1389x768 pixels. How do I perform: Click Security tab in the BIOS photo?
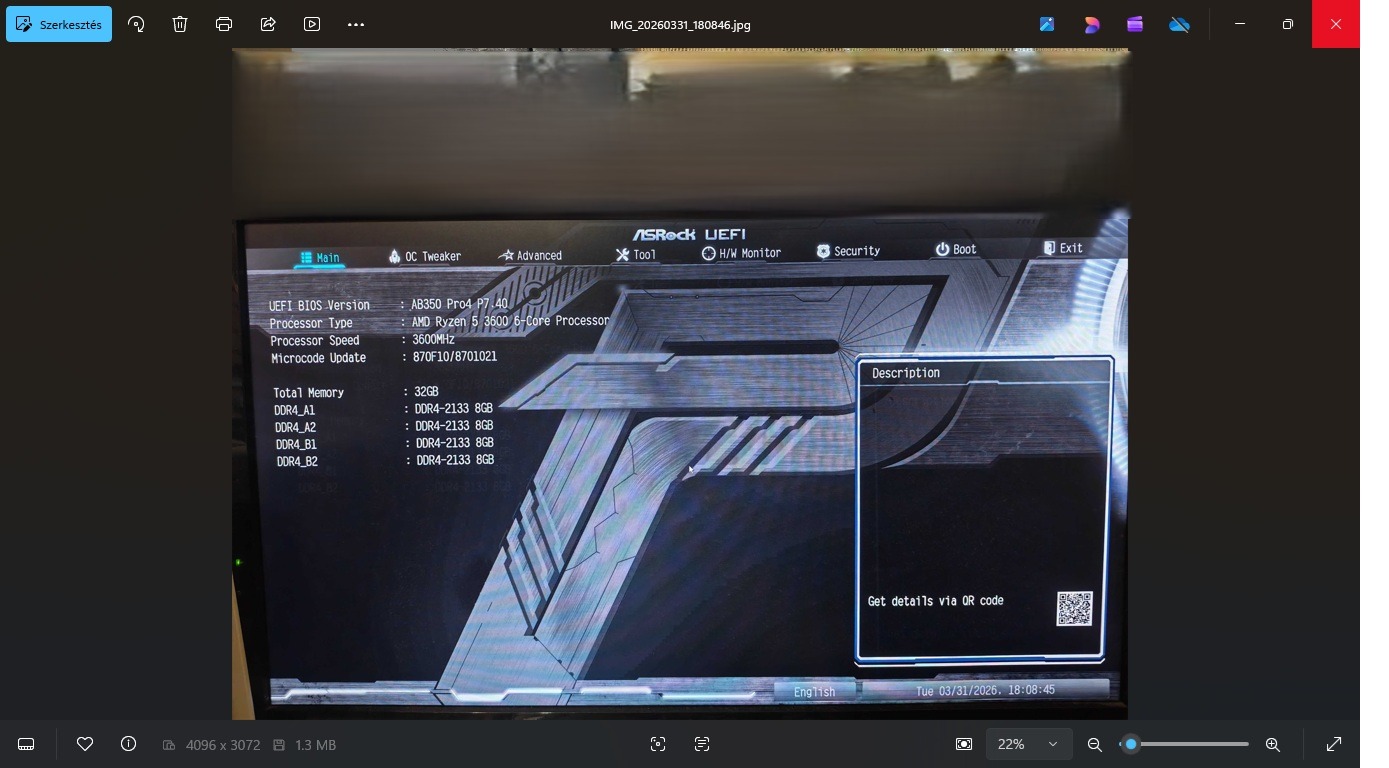pyautogui.click(x=848, y=251)
